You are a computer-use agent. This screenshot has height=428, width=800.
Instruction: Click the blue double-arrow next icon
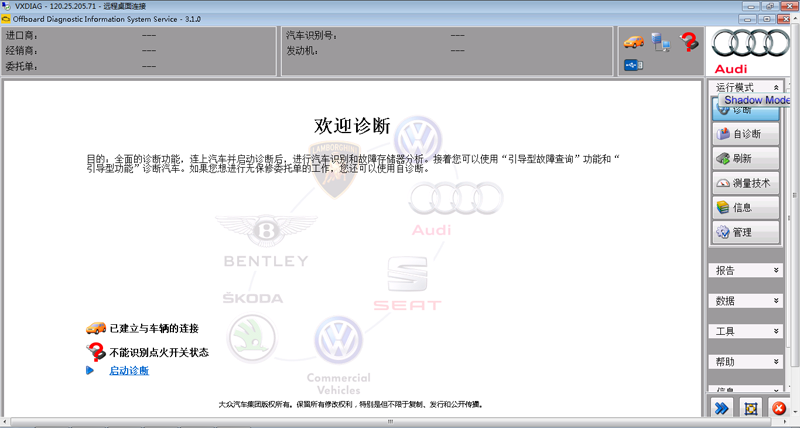point(721,408)
